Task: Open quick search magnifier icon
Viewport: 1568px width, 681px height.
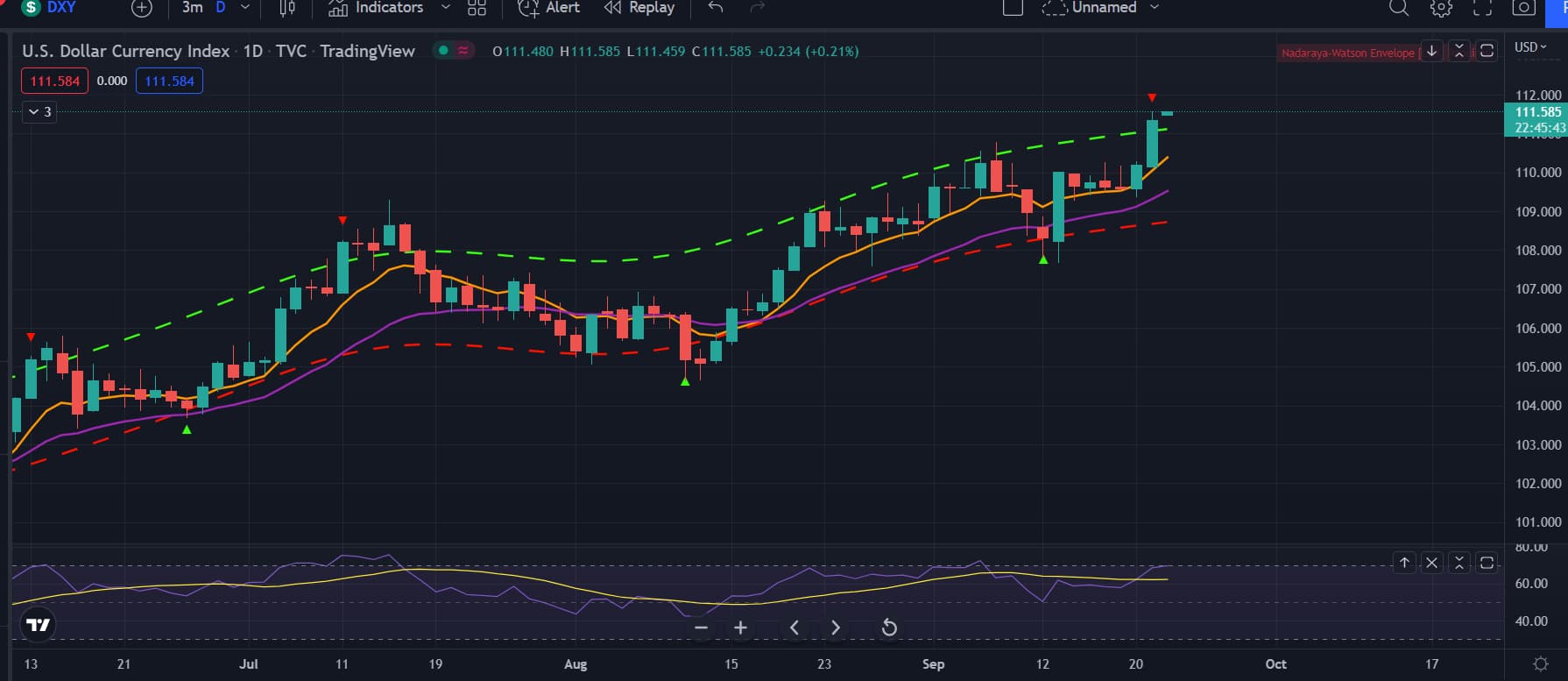Action: click(1399, 8)
